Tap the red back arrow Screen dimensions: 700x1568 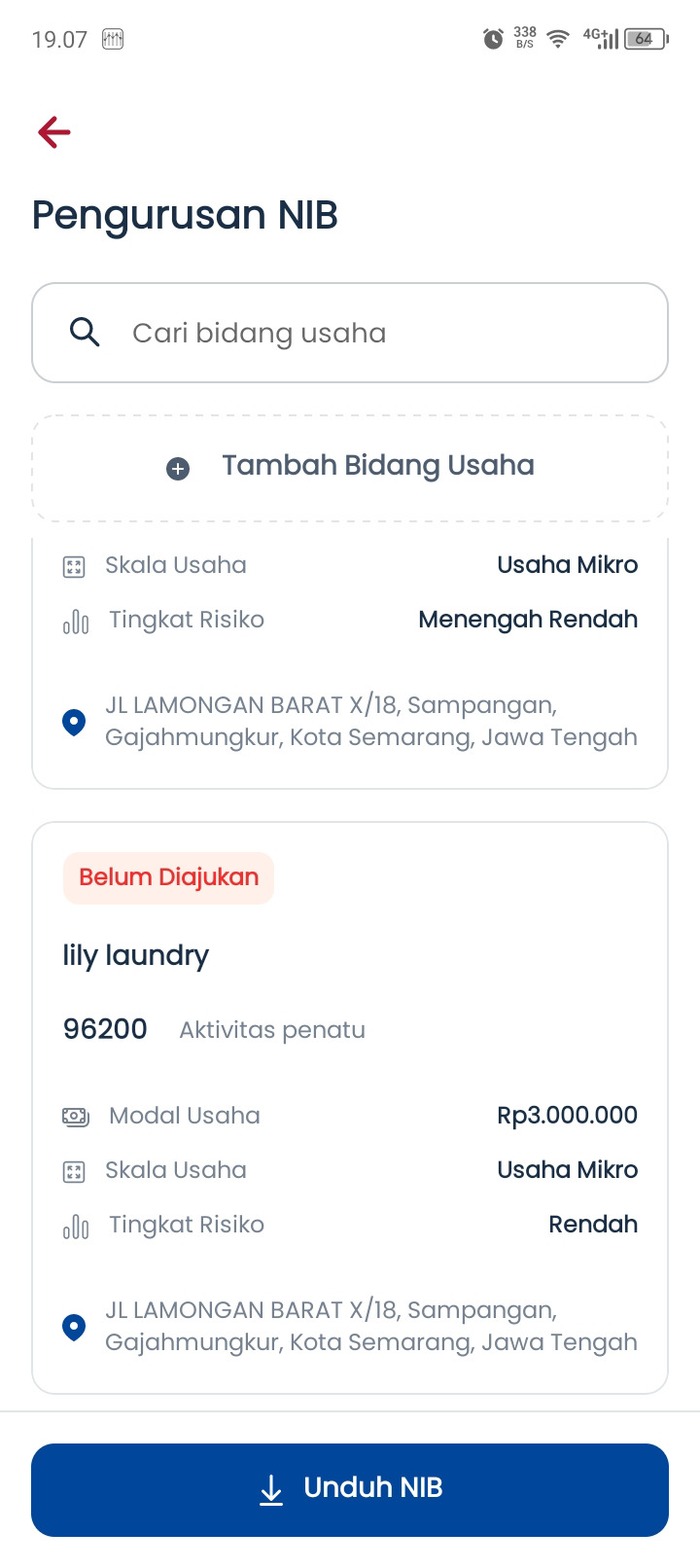click(x=54, y=132)
